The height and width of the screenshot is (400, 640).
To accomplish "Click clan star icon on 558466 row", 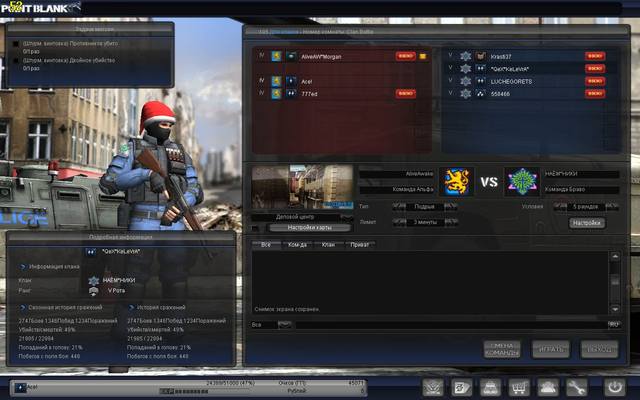I will (465, 94).
